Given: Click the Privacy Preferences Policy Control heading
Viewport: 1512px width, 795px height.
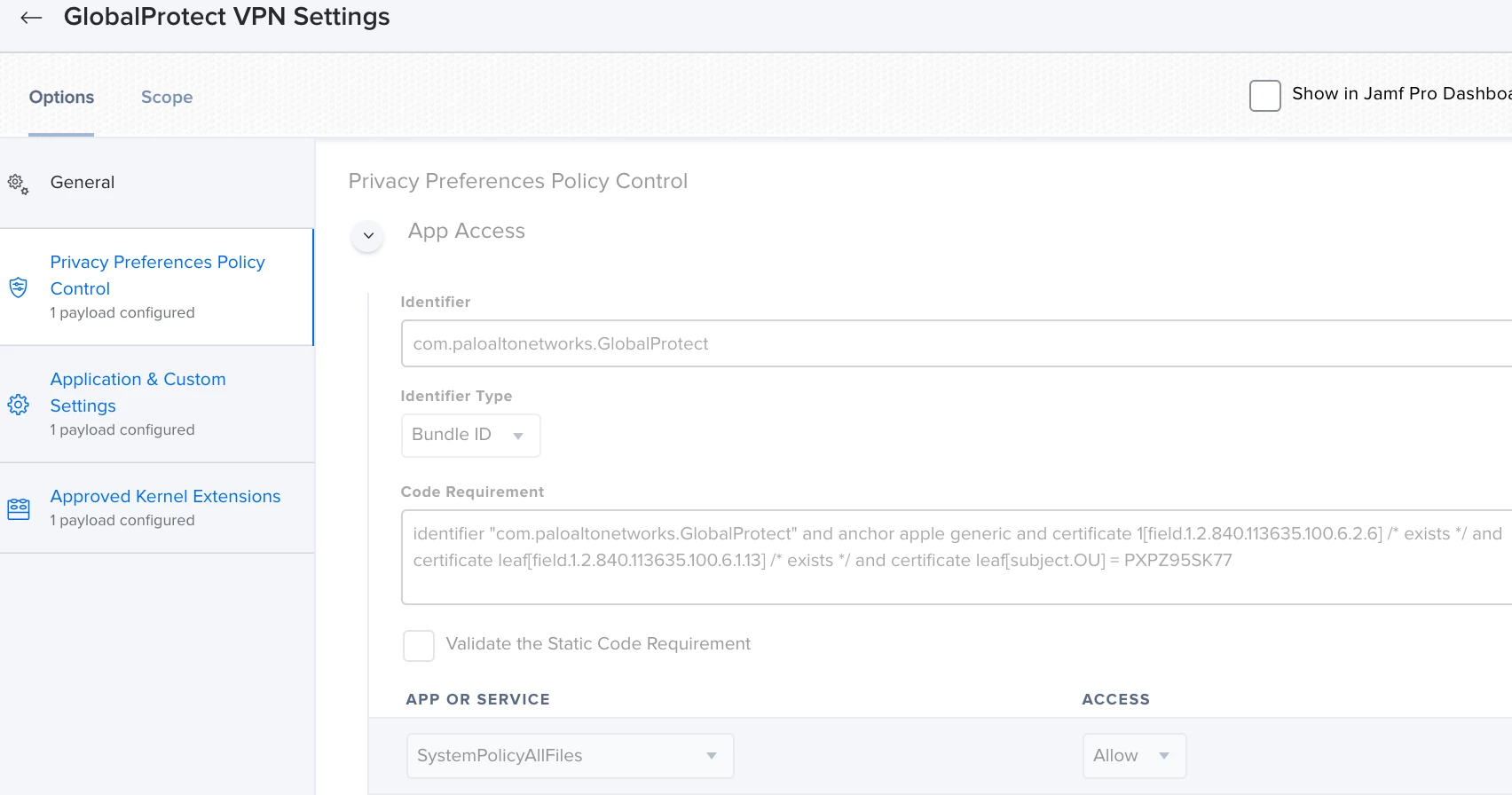Looking at the screenshot, I should tap(518, 181).
